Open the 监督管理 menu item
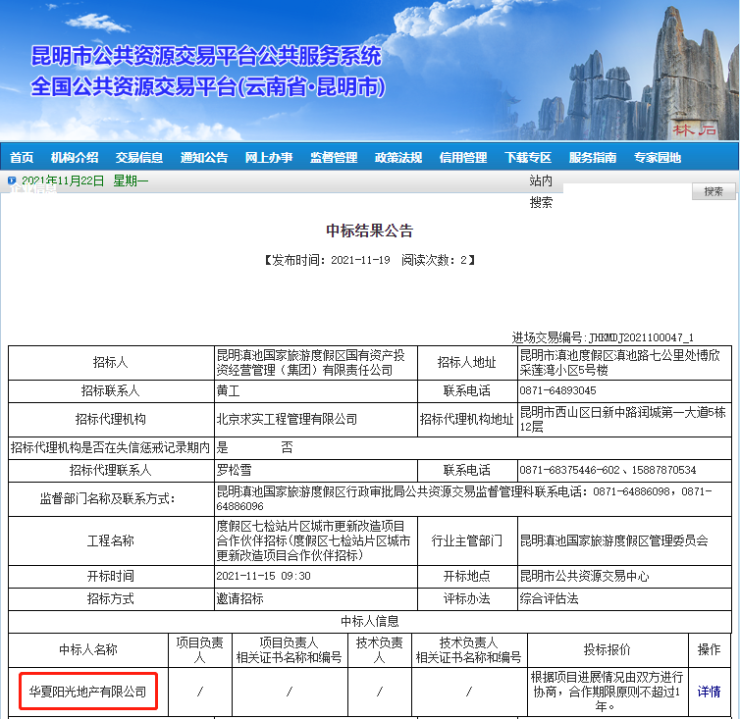740x719 pixels. [x=333, y=157]
